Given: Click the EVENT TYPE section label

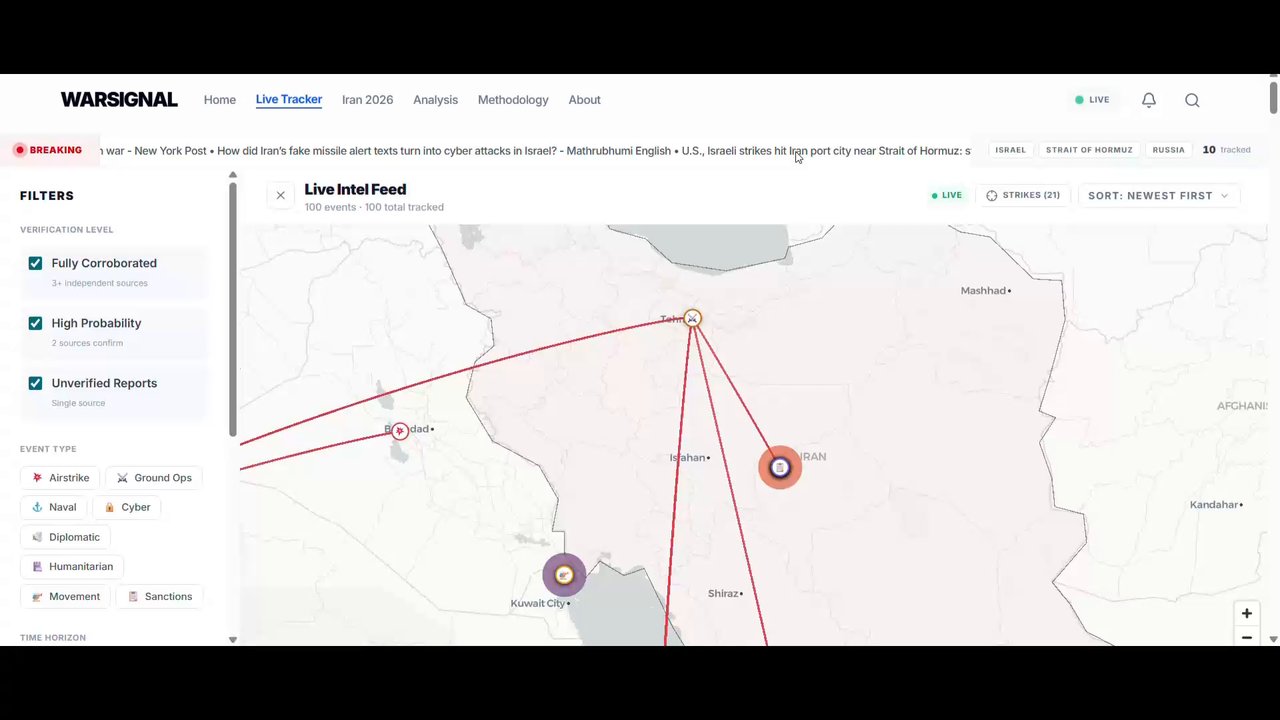Looking at the screenshot, I should coord(48,449).
